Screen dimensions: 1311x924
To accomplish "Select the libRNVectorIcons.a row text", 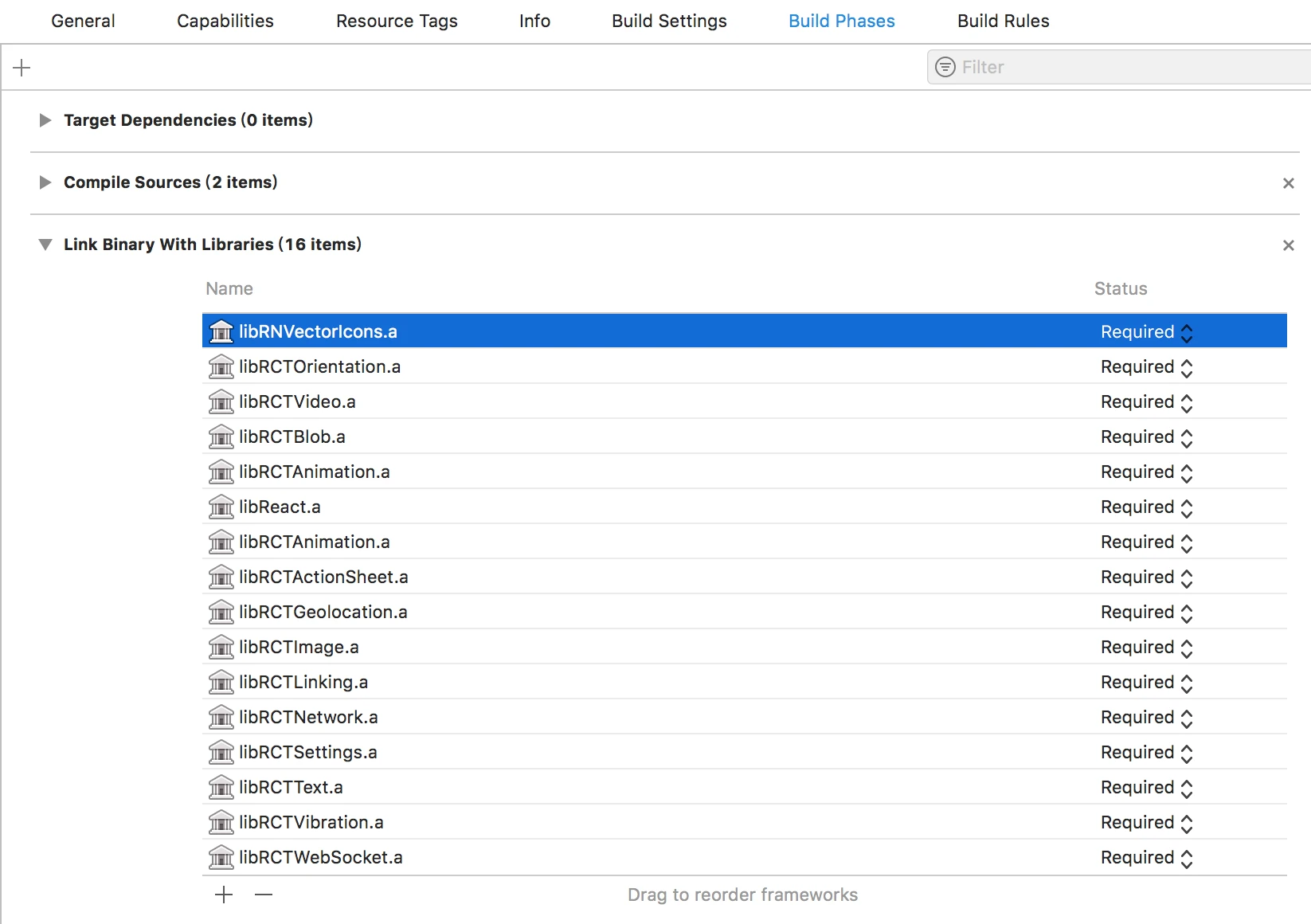I will click(x=318, y=331).
